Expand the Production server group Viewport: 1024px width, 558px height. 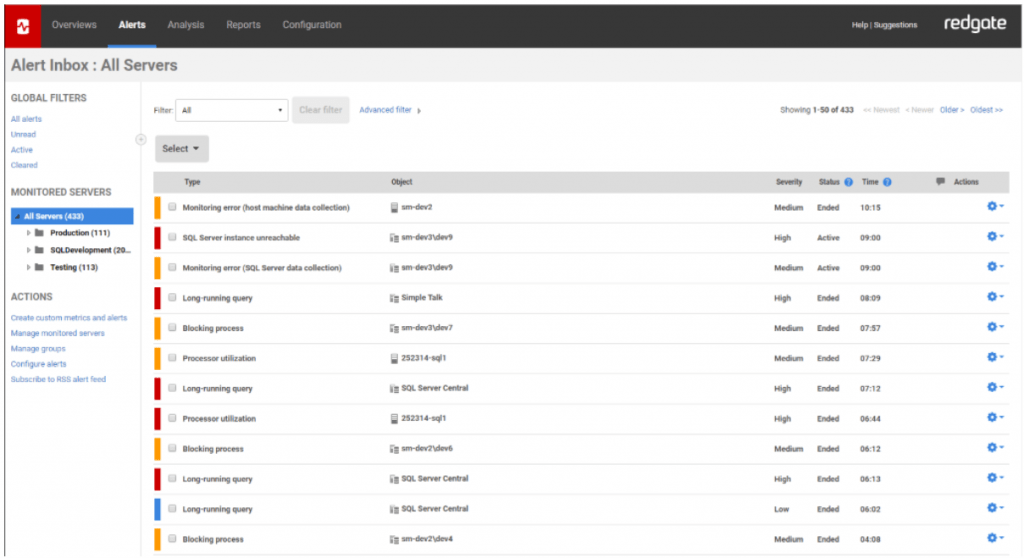pos(29,233)
